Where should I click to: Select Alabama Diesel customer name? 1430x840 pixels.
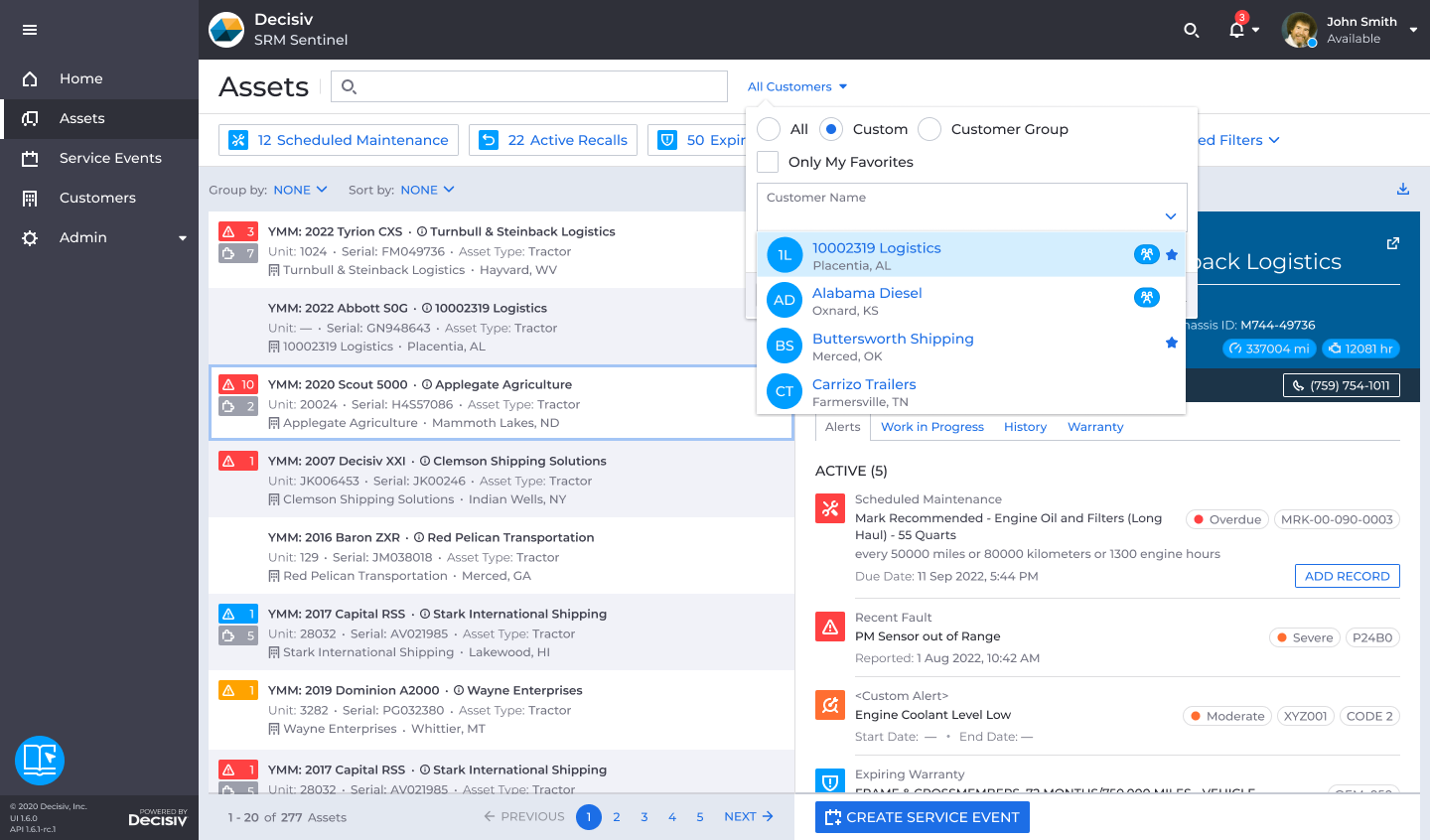pos(867,293)
